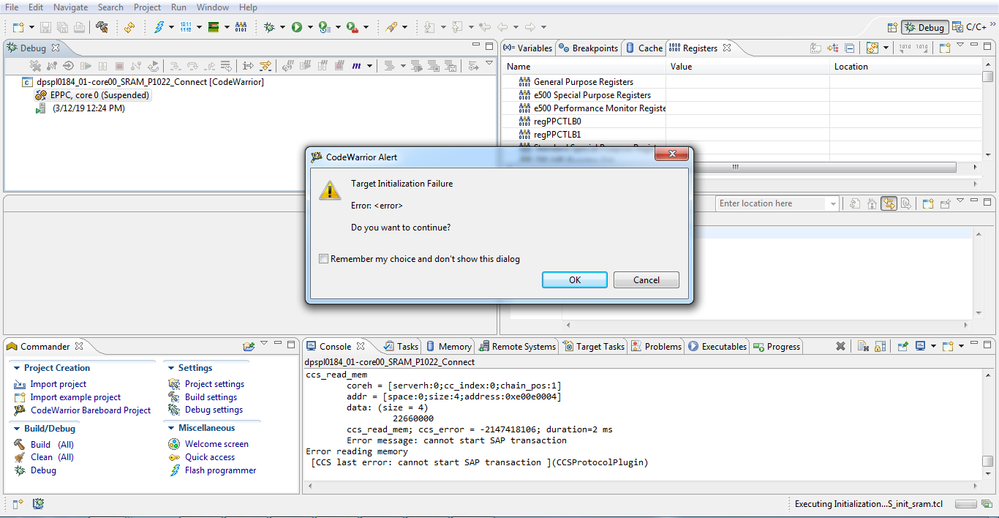This screenshot has height=518, width=999.
Task: Click the progress bar in status bar
Action: (966, 504)
